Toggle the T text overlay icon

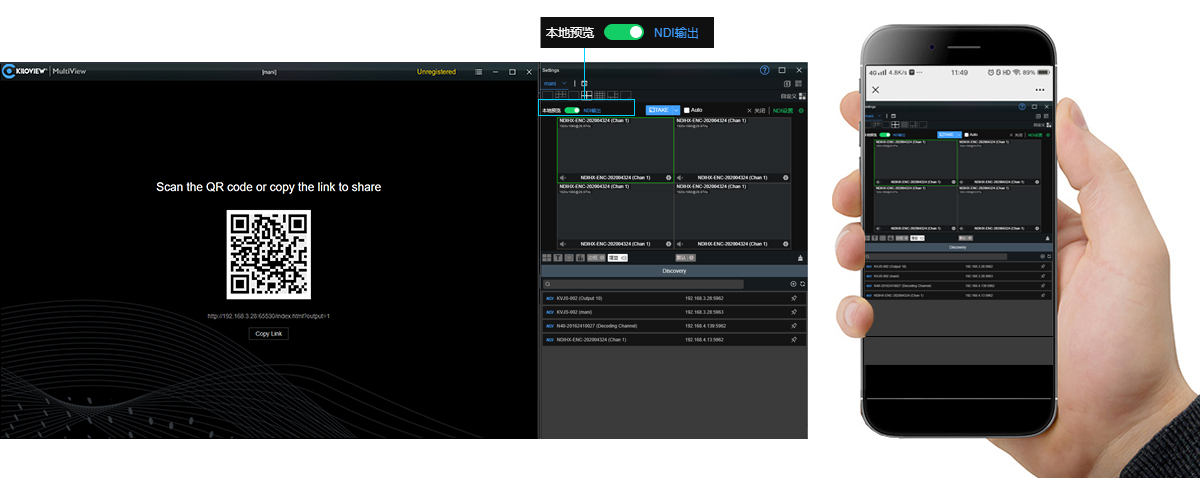point(558,258)
